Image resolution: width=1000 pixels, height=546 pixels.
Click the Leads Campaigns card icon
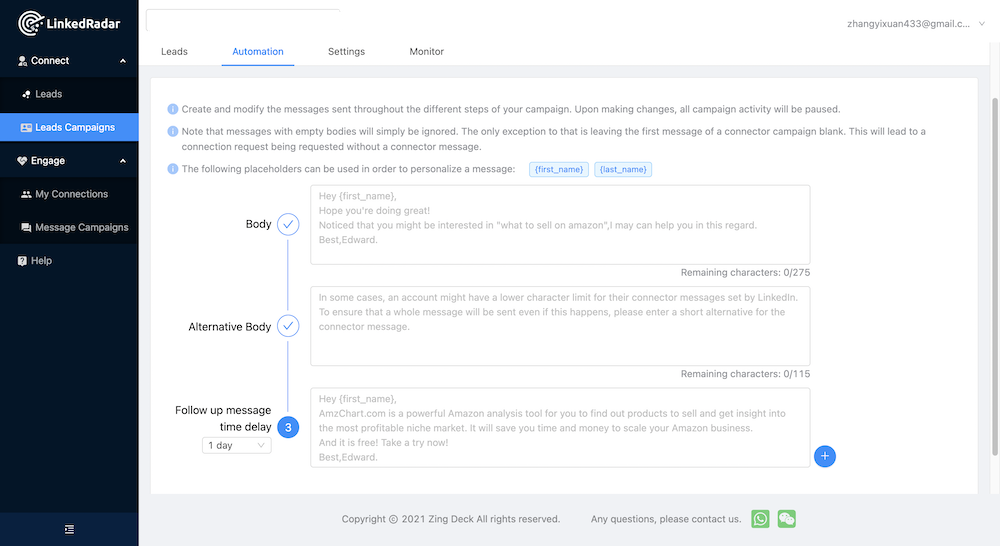(26, 128)
